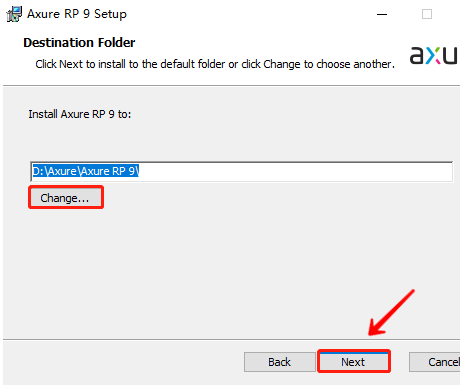Click the Destination Folder heading

(x=79, y=43)
